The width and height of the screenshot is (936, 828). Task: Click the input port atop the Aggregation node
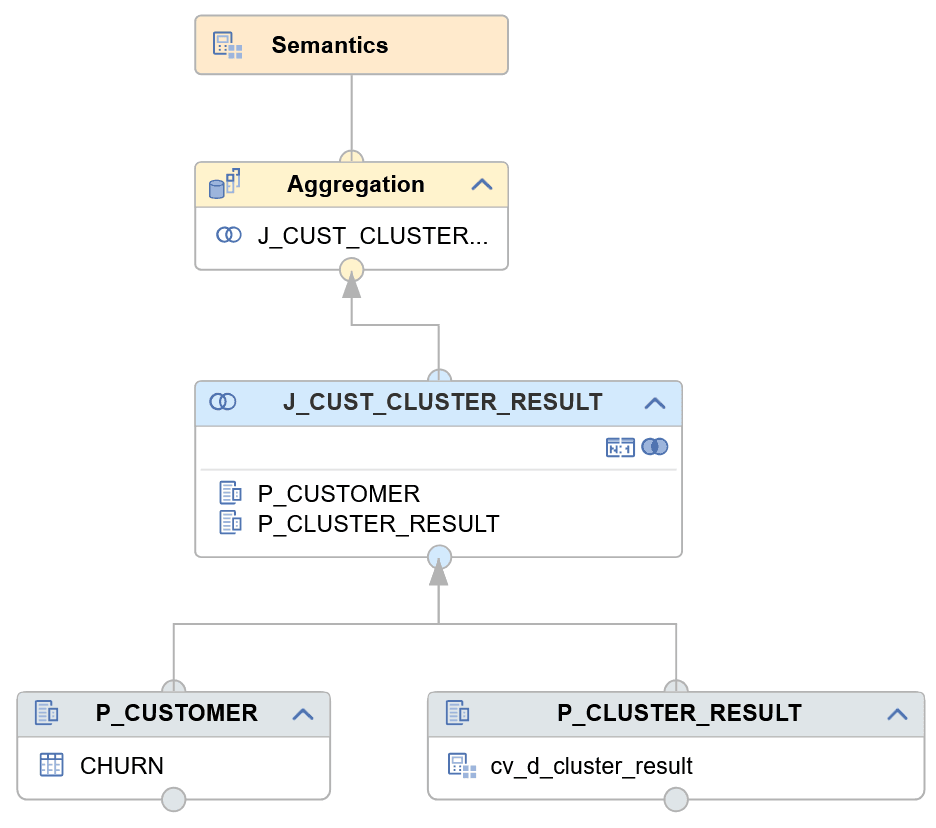352,157
